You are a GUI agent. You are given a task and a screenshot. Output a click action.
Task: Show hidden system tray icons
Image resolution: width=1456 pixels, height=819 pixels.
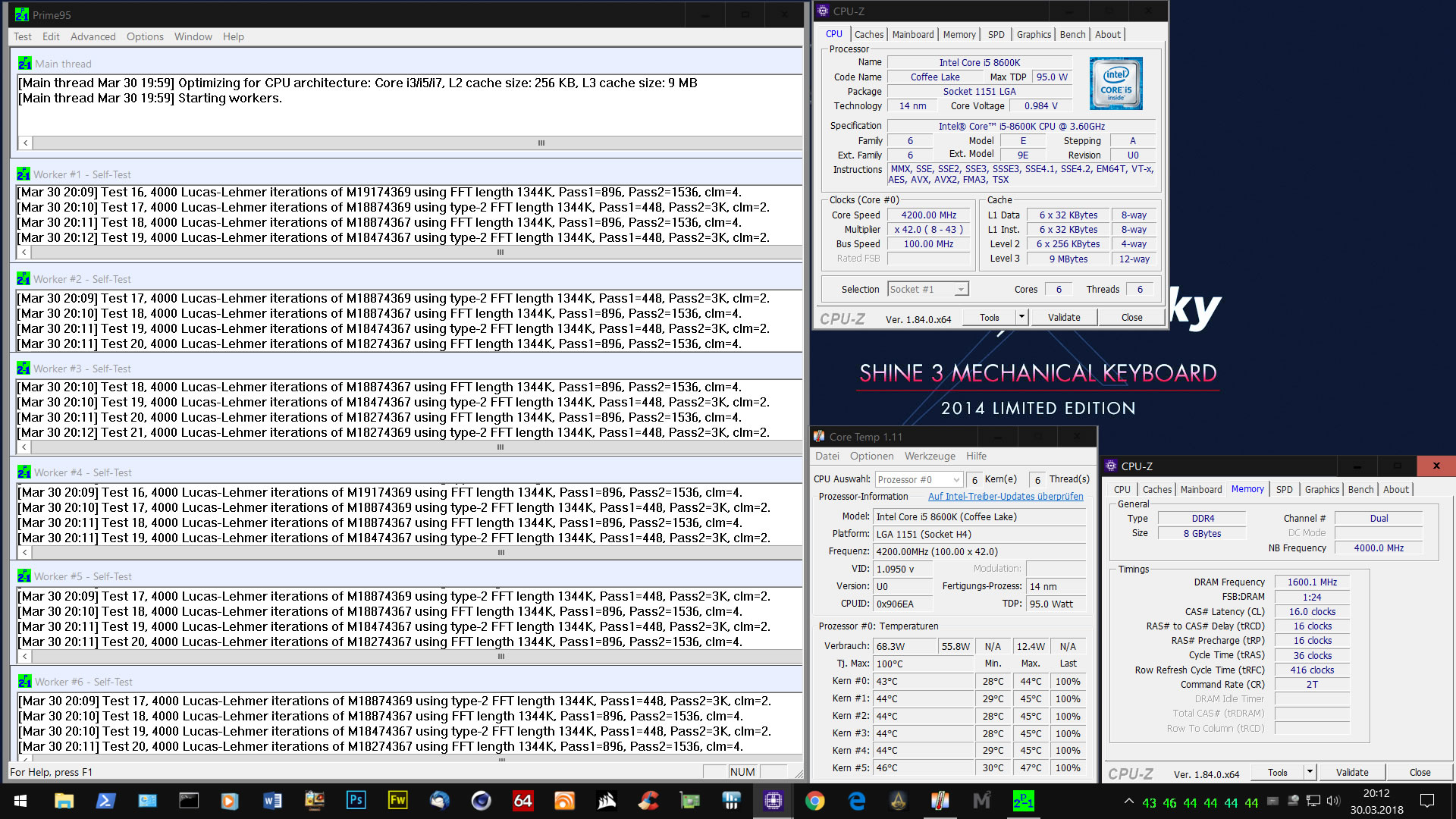pos(1128,801)
